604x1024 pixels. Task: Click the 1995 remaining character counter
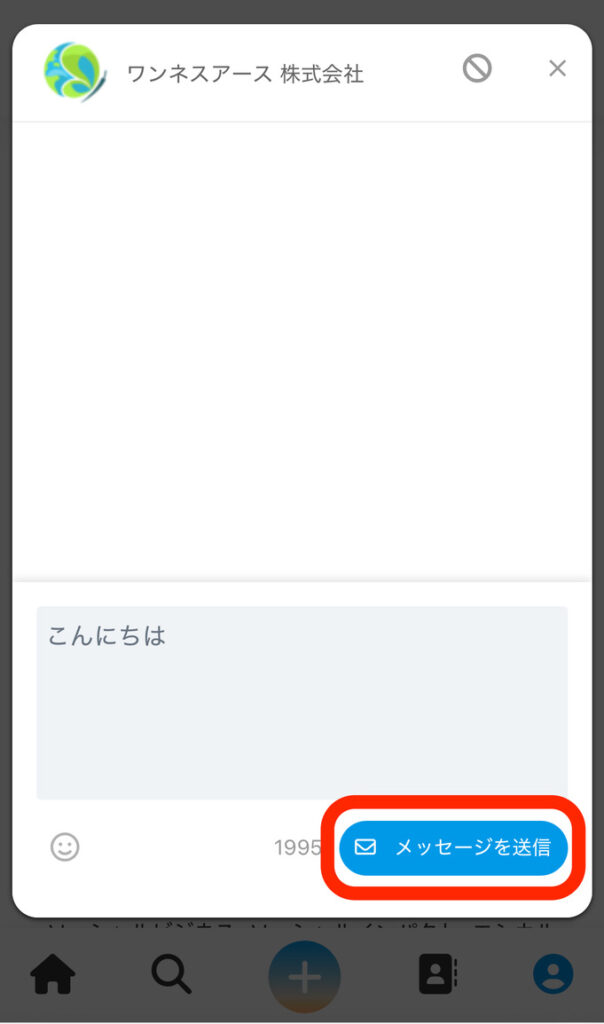click(x=297, y=848)
